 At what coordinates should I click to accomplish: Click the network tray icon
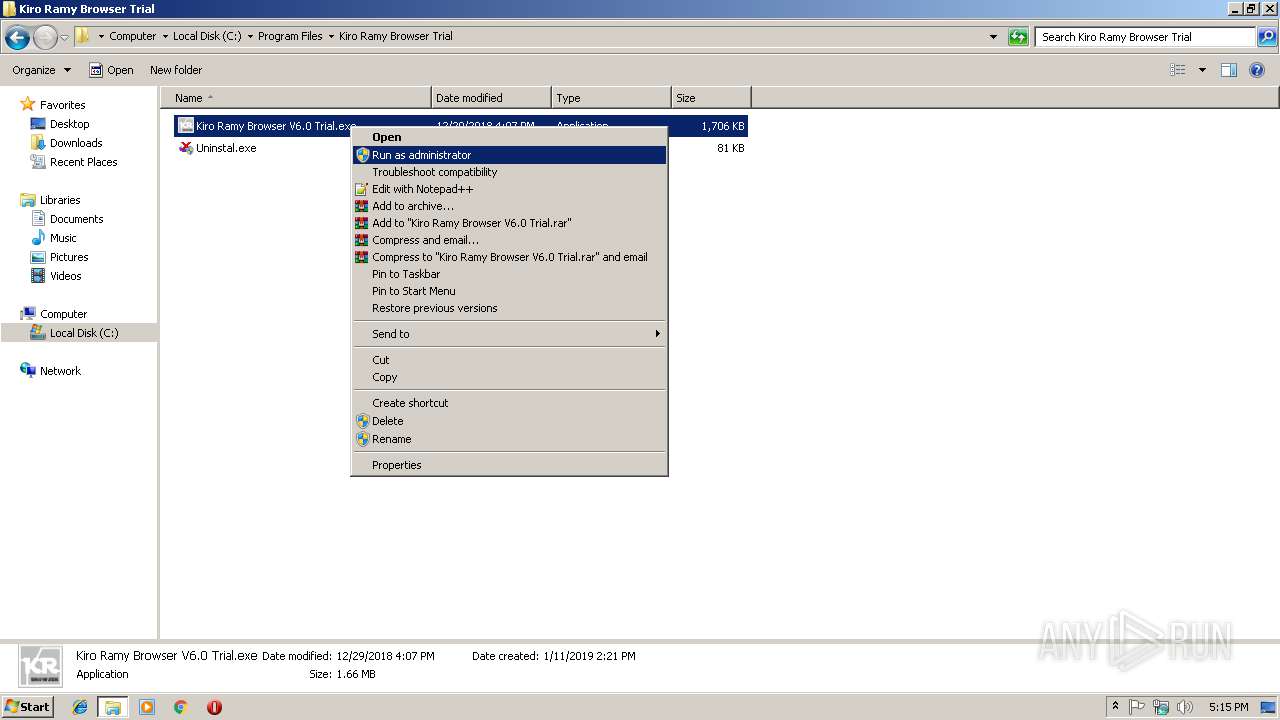click(1161, 707)
